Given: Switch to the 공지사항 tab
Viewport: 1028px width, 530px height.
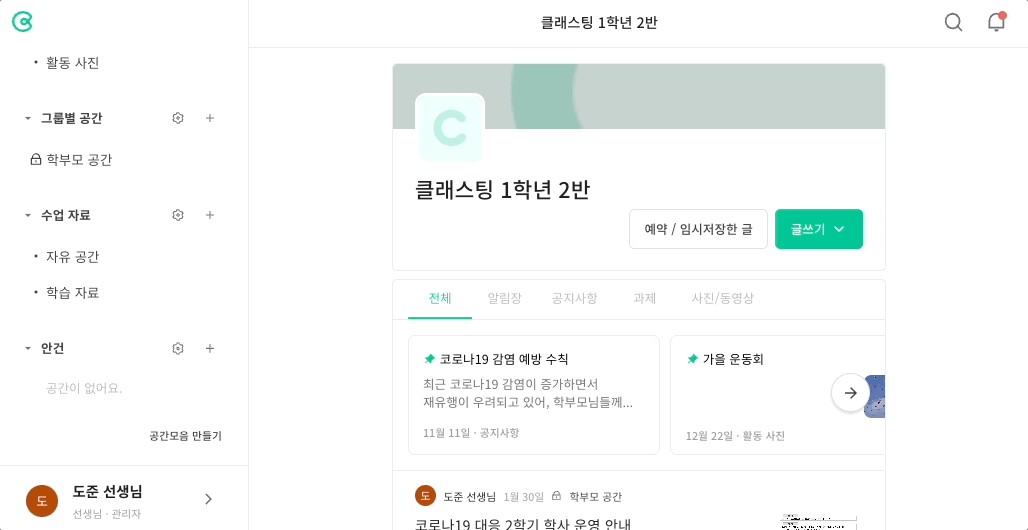Looking at the screenshot, I should 574,298.
